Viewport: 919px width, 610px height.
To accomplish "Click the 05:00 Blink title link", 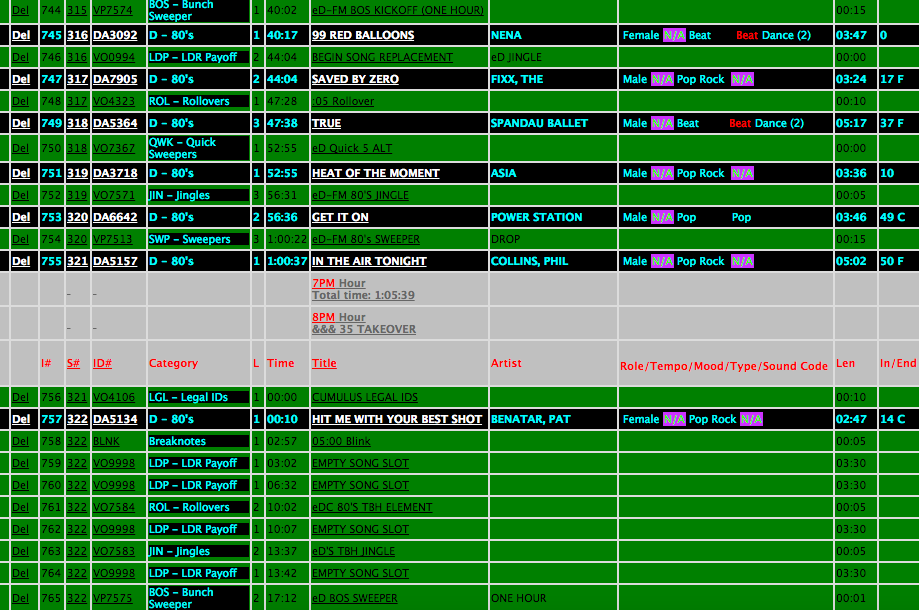I will coord(341,441).
